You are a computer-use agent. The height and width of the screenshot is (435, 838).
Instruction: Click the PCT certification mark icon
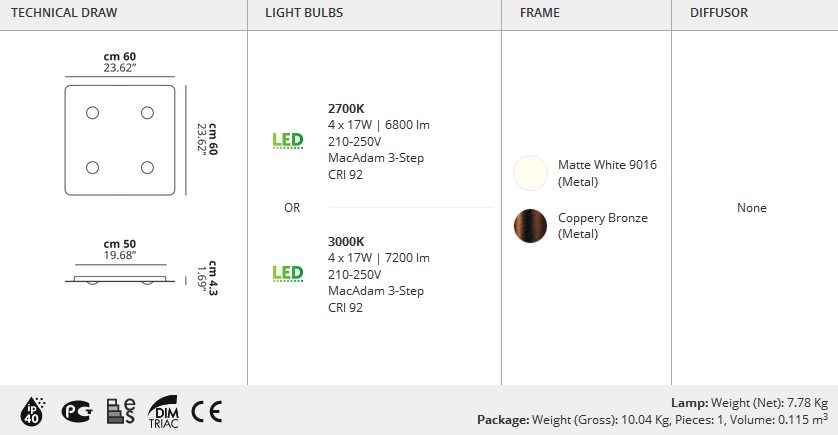click(77, 411)
